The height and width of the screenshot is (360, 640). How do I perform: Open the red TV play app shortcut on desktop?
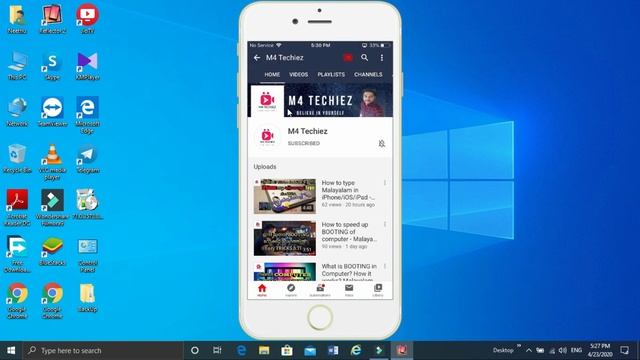click(x=87, y=18)
